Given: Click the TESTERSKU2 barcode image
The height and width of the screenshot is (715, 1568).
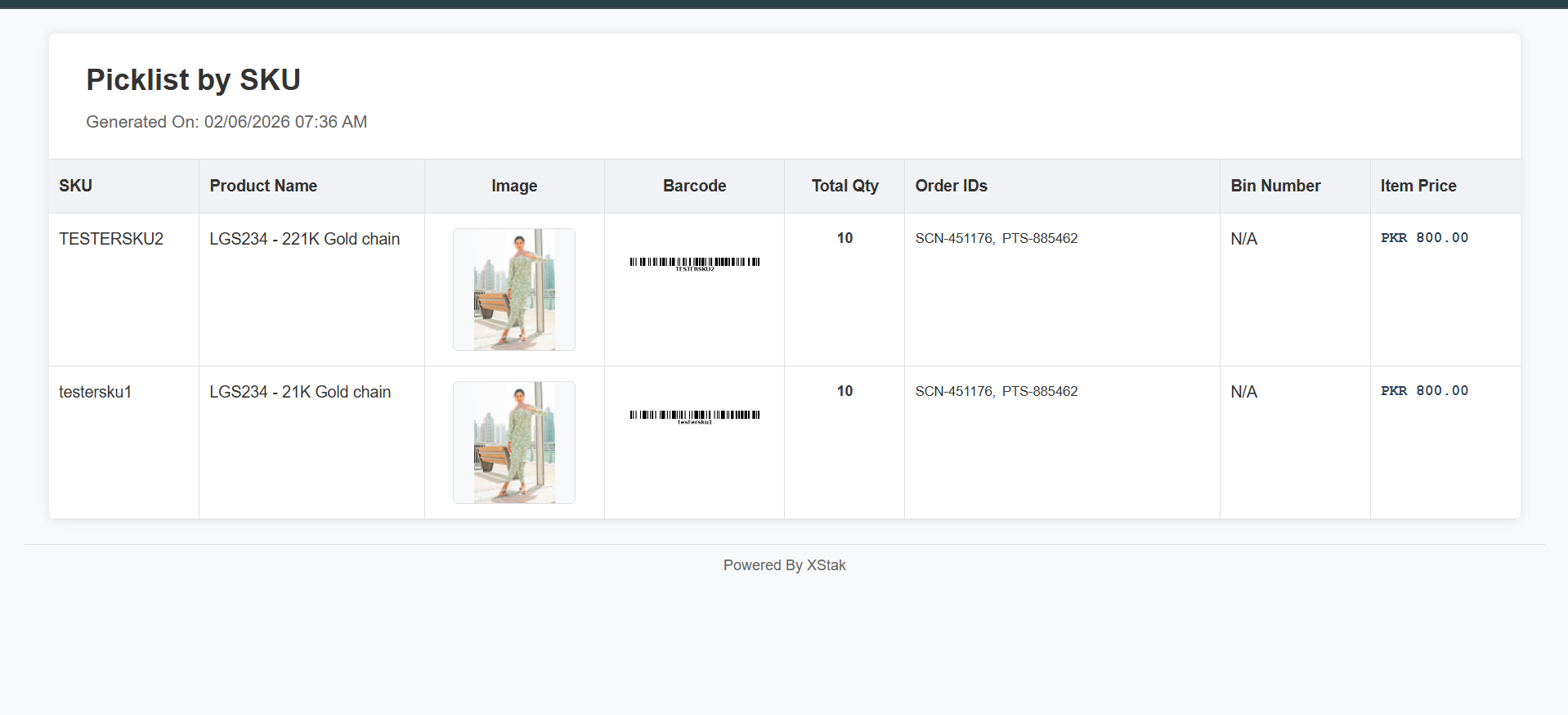Looking at the screenshot, I should click(x=694, y=263).
